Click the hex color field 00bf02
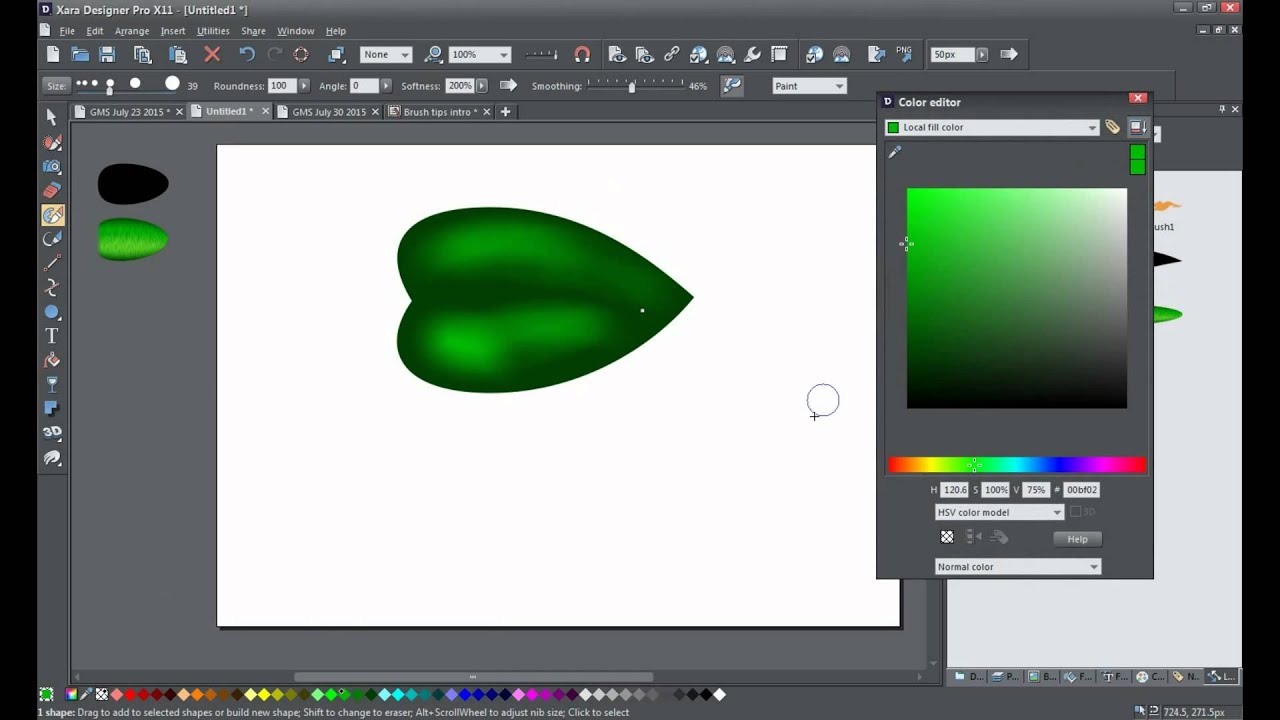1280x720 pixels. [x=1081, y=490]
